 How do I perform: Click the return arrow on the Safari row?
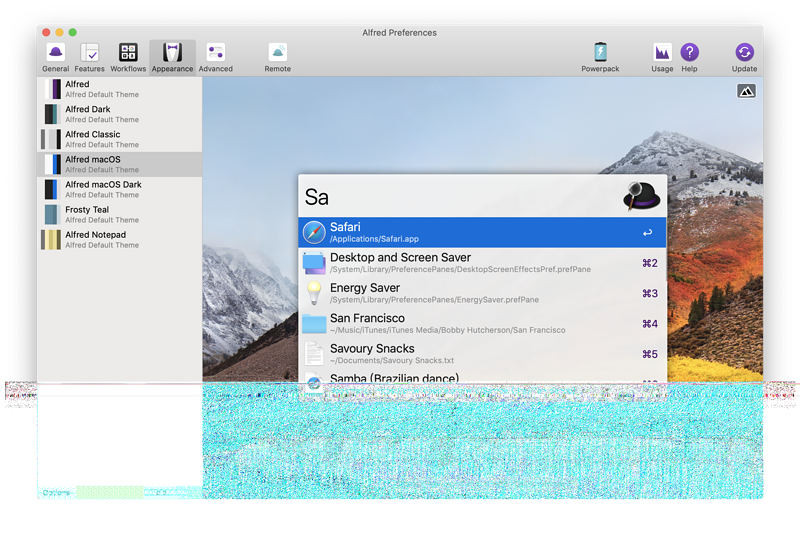click(x=647, y=233)
